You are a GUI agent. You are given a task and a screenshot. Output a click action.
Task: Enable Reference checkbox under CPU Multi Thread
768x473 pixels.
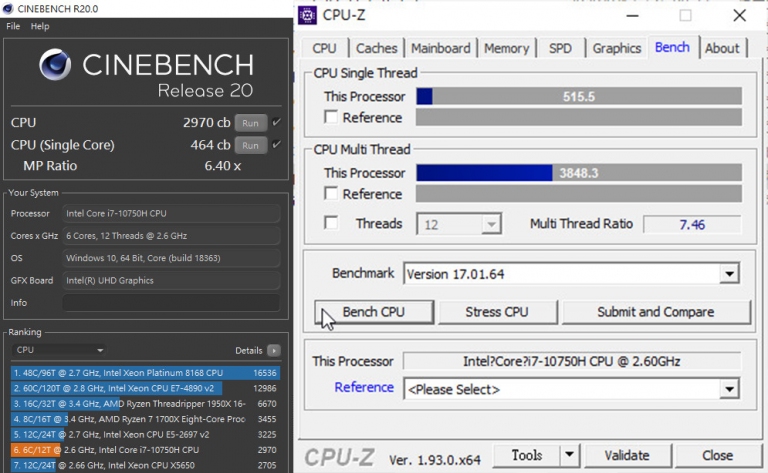click(x=331, y=193)
